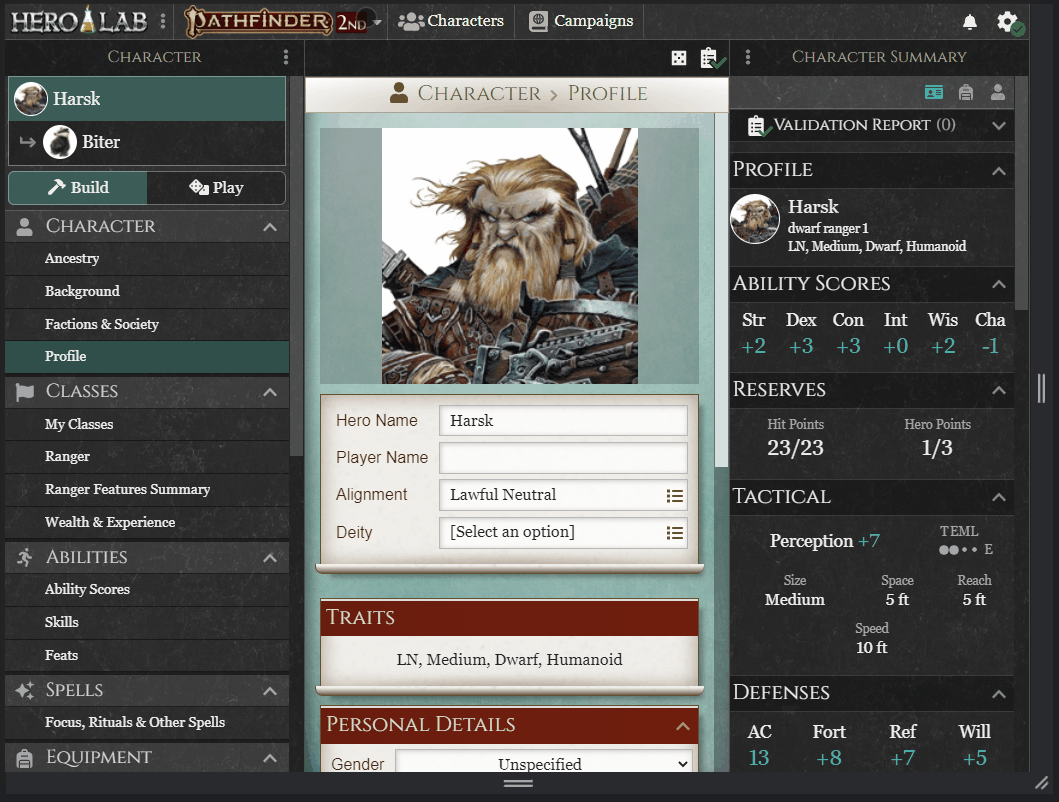Viewport: 1059px width, 802px height.
Task: Collapse the Classes navigation group
Action: click(270, 393)
